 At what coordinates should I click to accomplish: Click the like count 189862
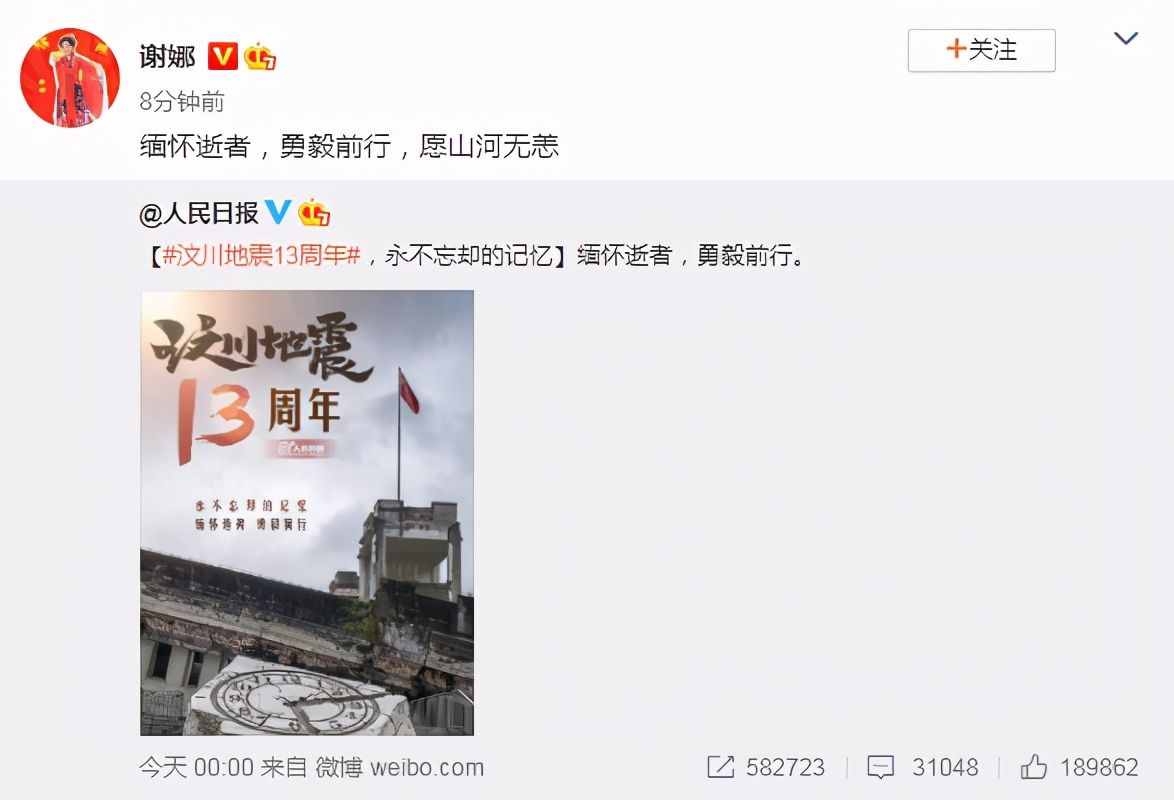(1099, 767)
